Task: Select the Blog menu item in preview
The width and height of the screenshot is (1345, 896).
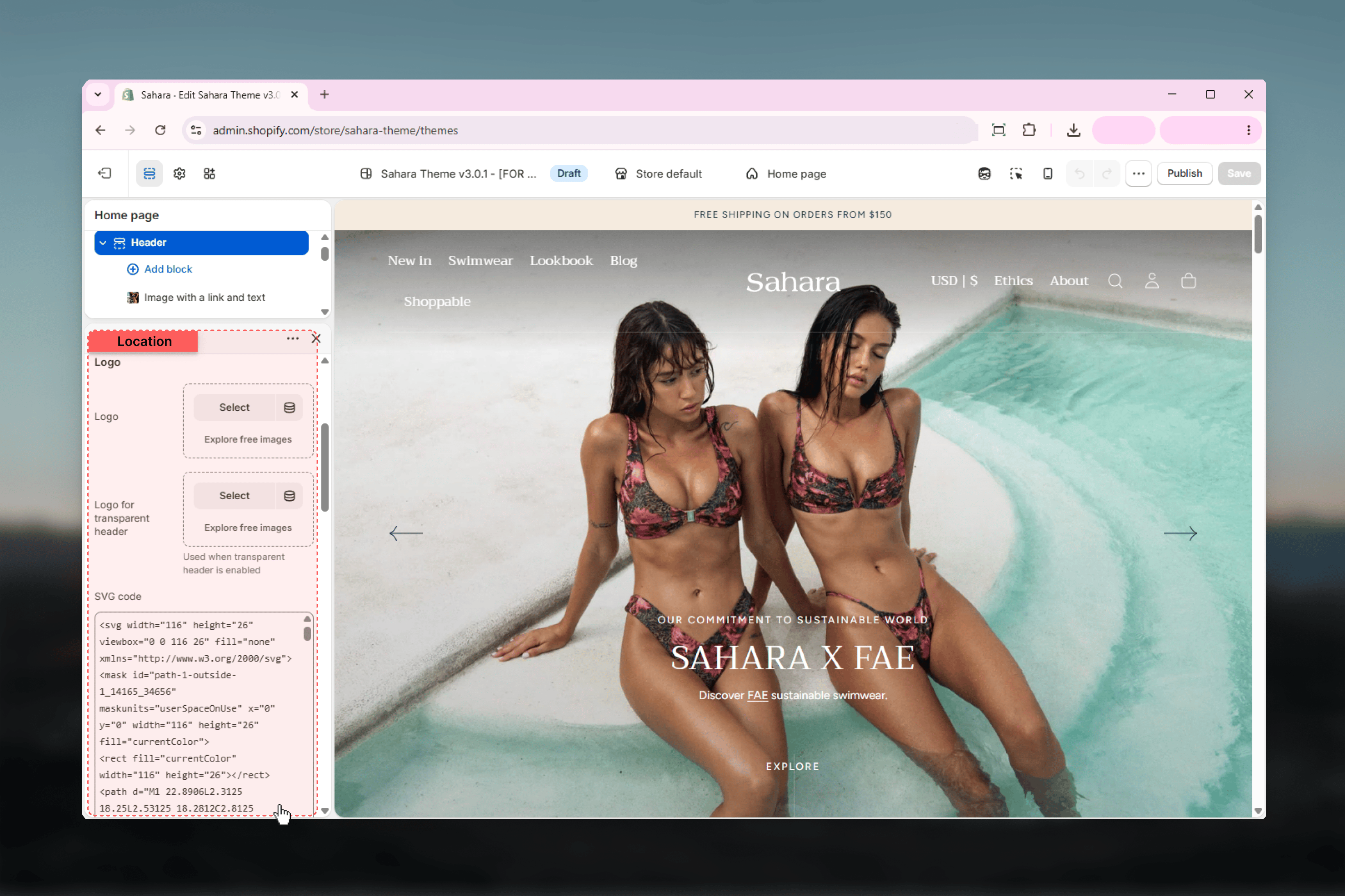Action: [623, 261]
